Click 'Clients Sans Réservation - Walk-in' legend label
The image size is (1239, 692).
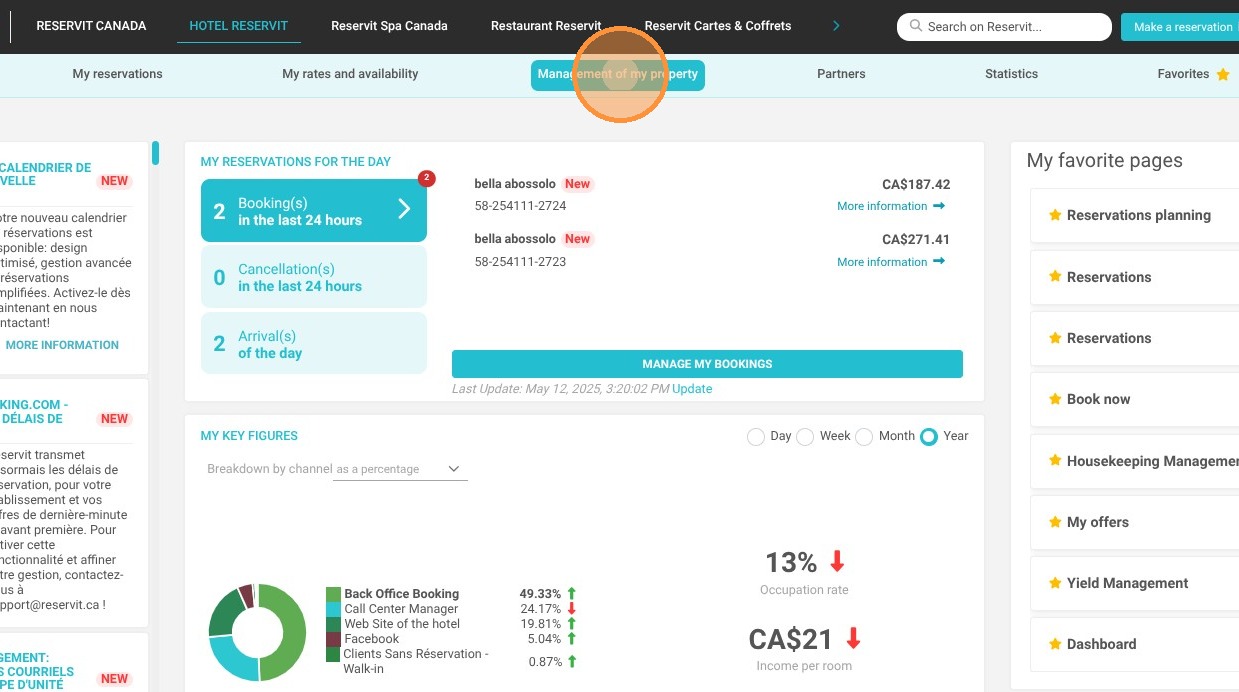point(416,661)
